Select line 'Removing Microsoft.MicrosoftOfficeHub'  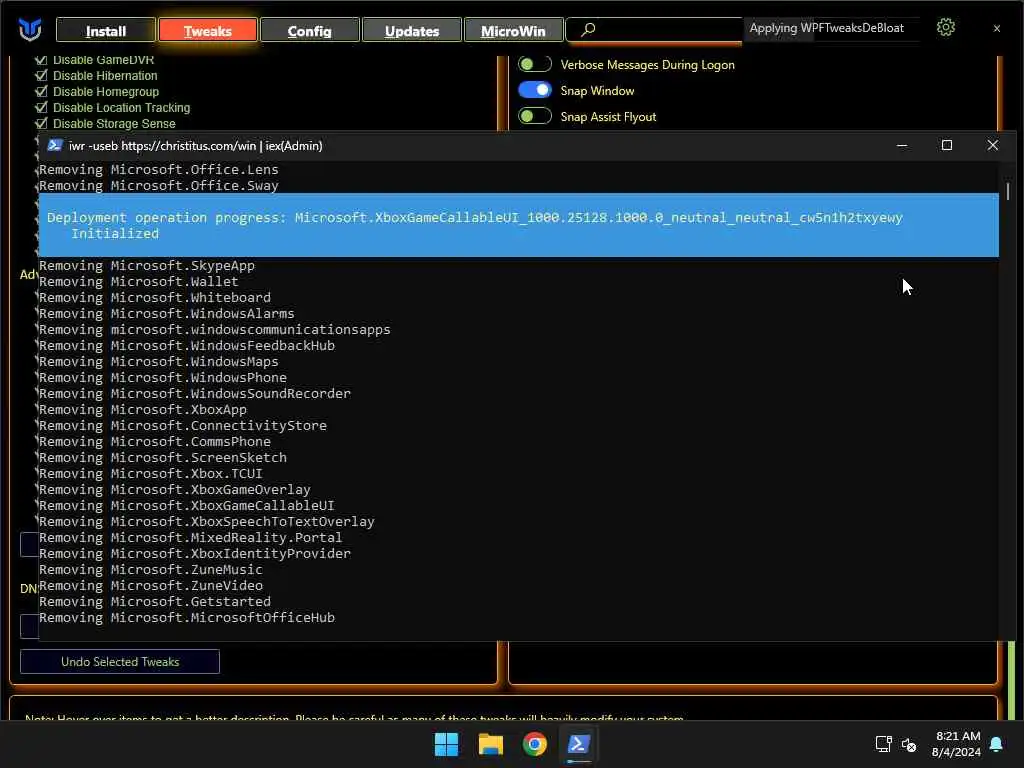click(187, 618)
